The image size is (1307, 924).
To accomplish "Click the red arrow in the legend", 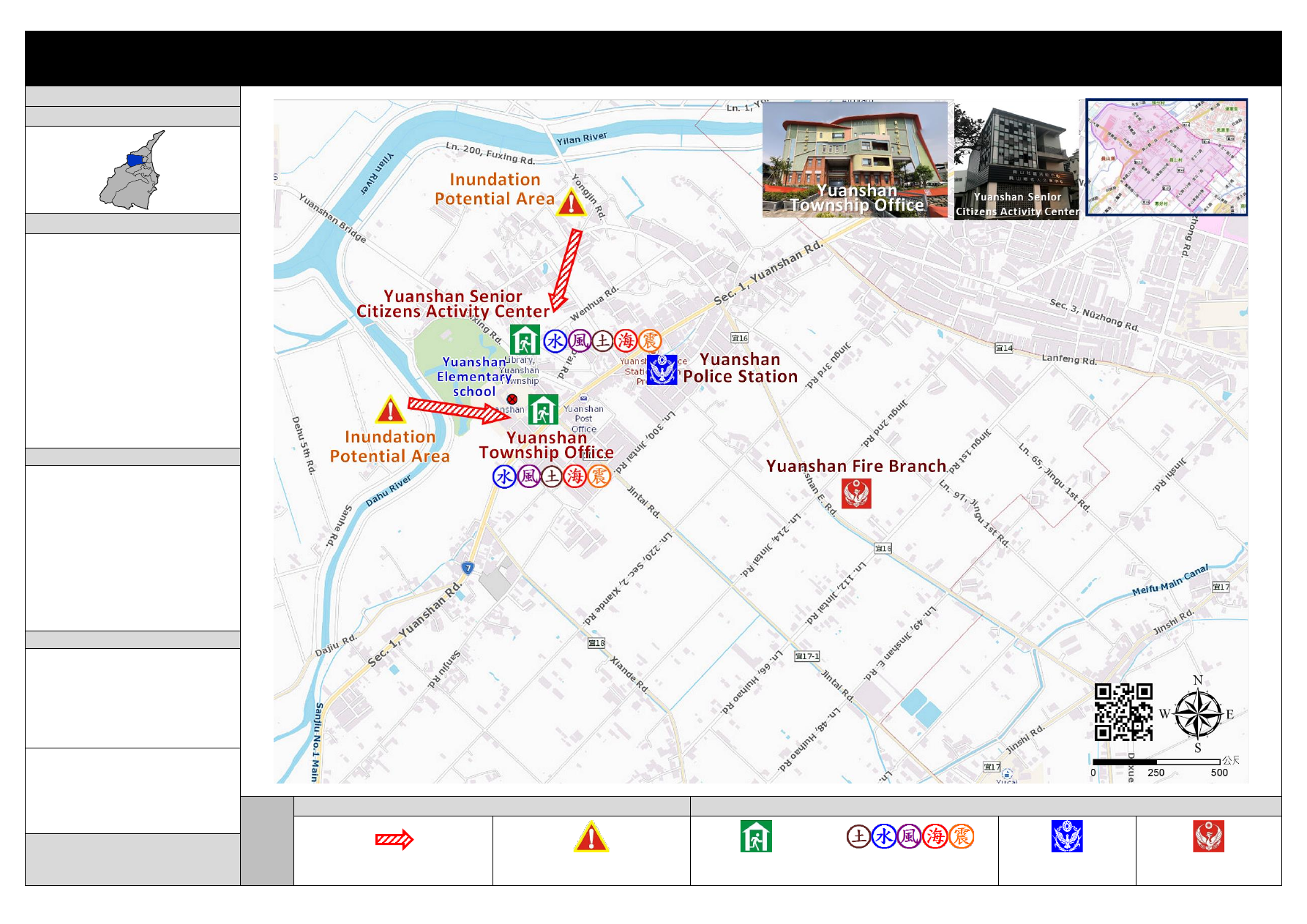I will pyautogui.click(x=394, y=839).
